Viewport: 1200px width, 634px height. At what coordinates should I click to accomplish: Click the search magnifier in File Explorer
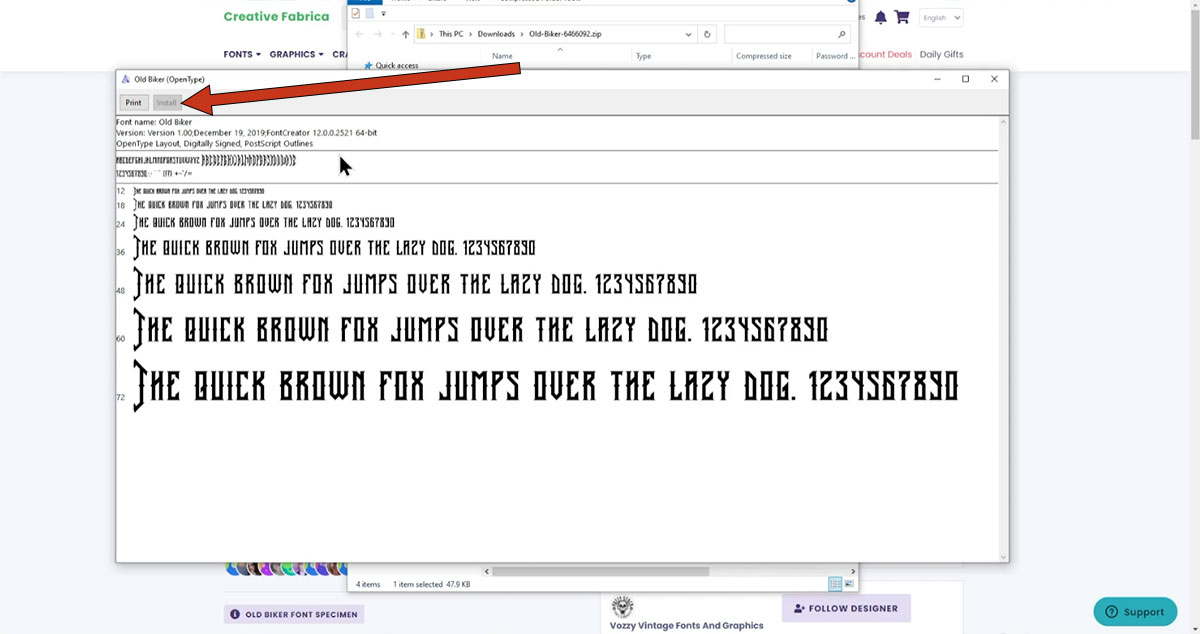coord(841,33)
